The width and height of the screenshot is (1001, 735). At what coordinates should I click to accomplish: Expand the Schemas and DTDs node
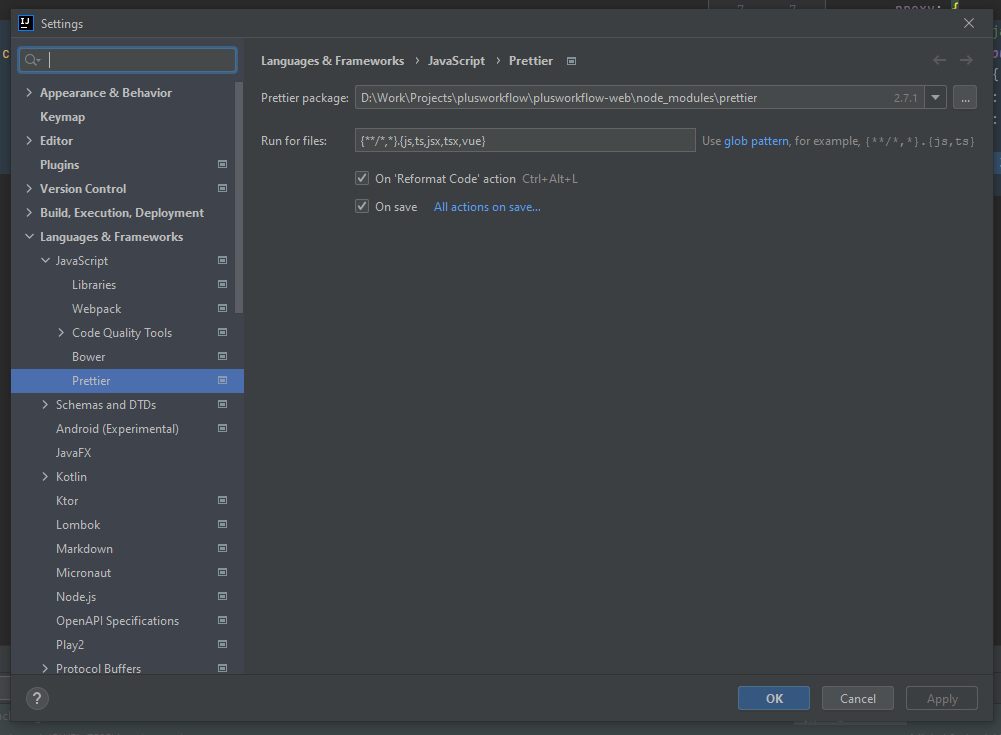[45, 405]
